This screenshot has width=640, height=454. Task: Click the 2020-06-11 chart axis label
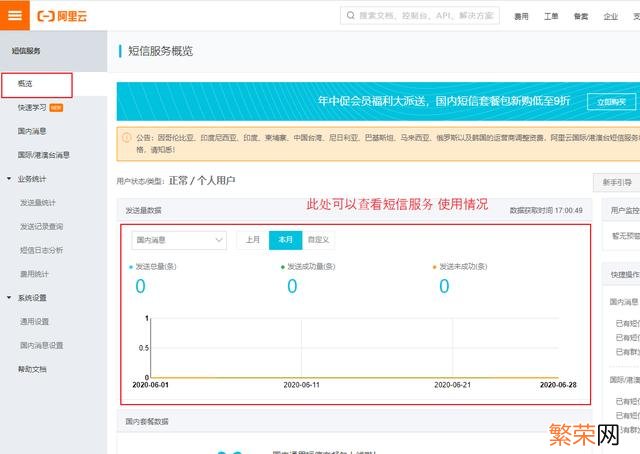click(302, 385)
